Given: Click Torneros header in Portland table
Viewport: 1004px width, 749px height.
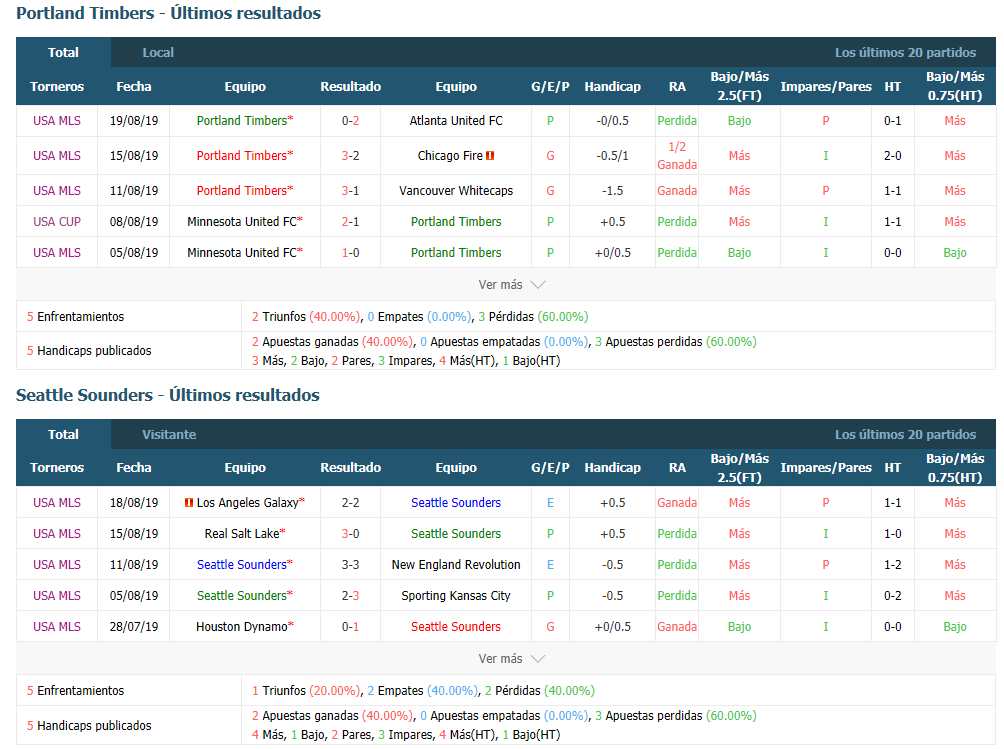Looking at the screenshot, I should click(57, 86).
